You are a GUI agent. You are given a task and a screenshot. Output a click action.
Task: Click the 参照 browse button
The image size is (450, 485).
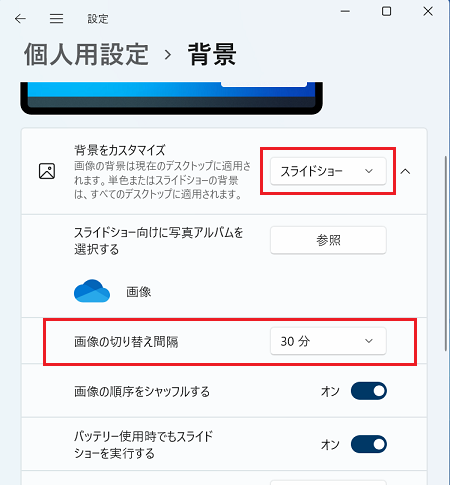pos(328,240)
